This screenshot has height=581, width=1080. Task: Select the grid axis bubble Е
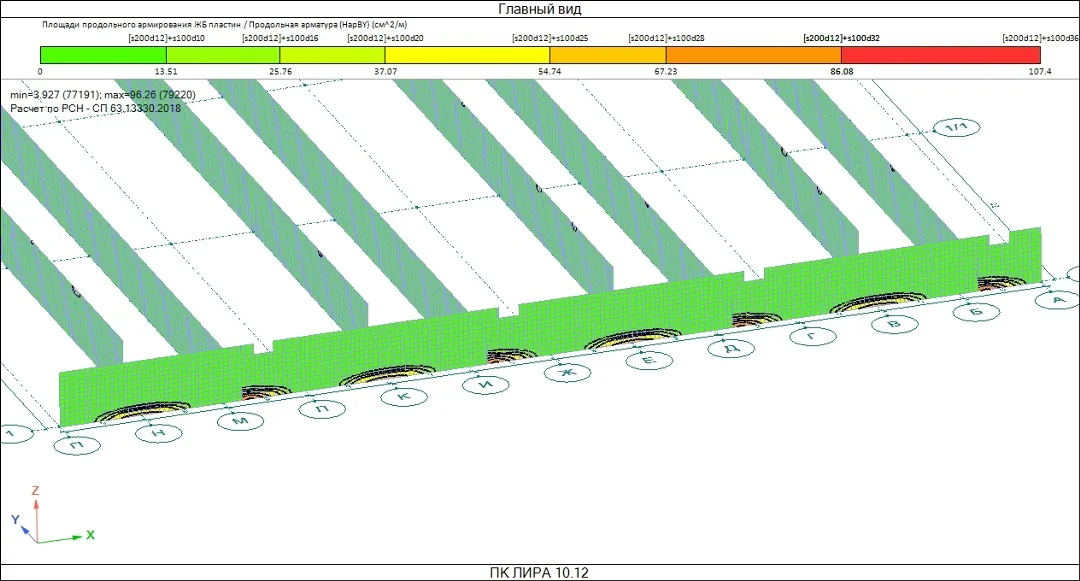(650, 360)
